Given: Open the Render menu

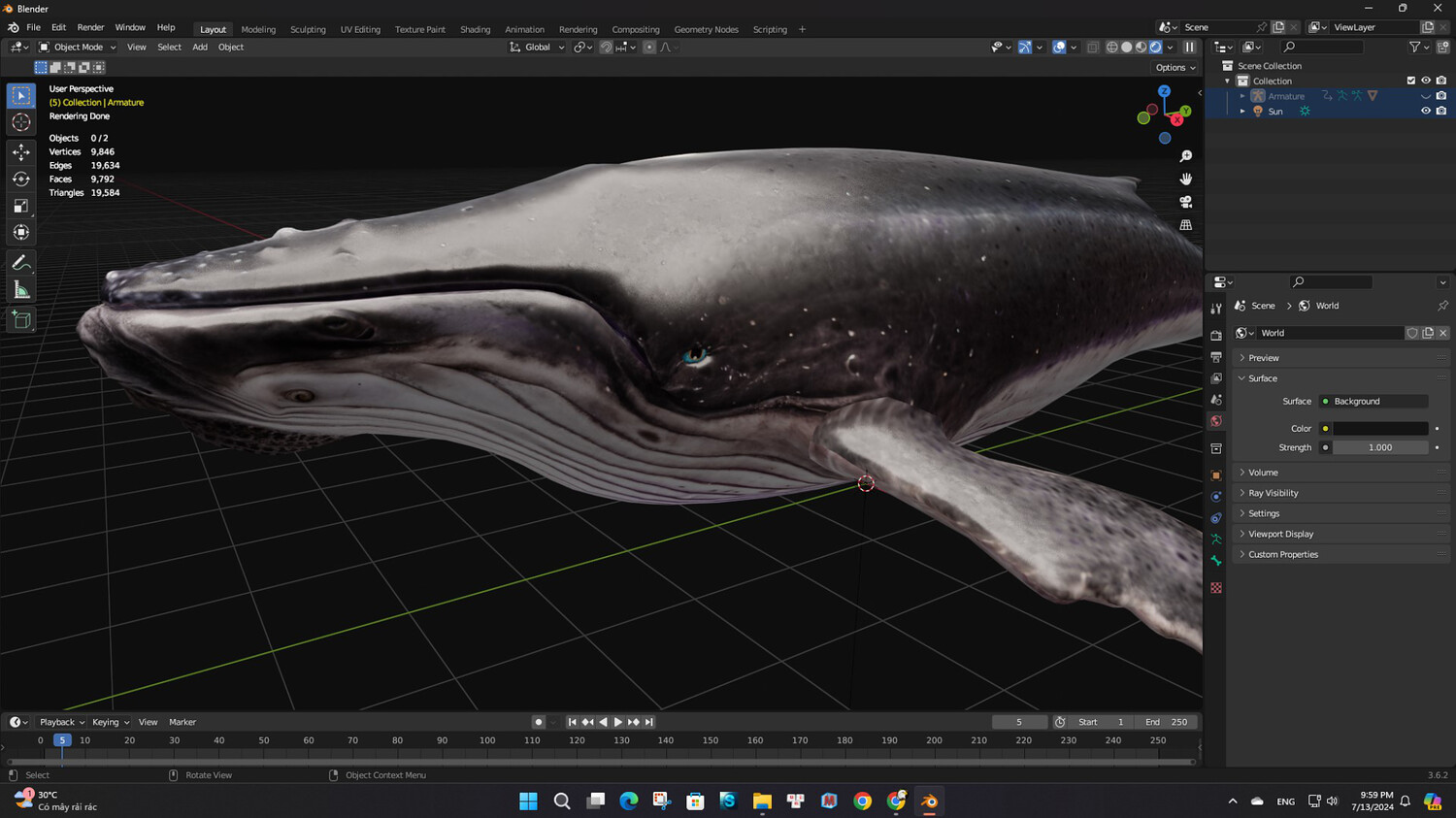Looking at the screenshot, I should (x=90, y=27).
